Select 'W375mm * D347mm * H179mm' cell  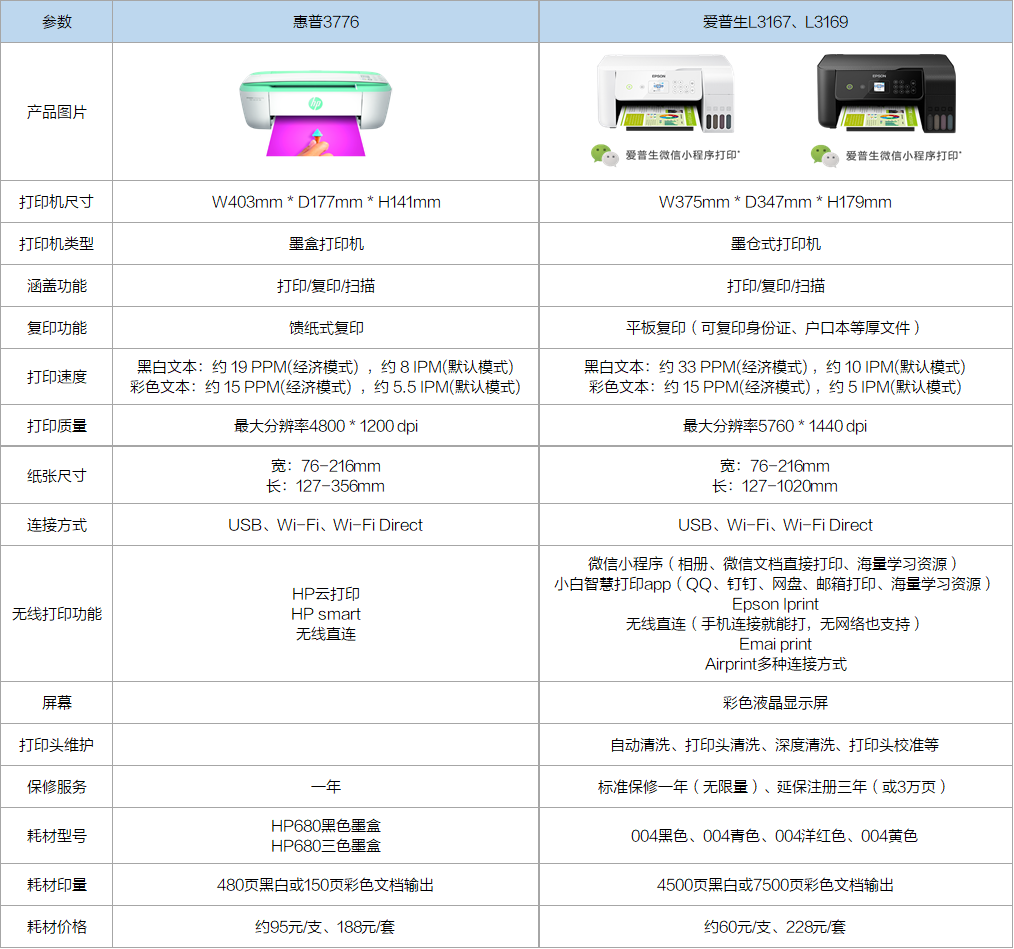pos(775,202)
